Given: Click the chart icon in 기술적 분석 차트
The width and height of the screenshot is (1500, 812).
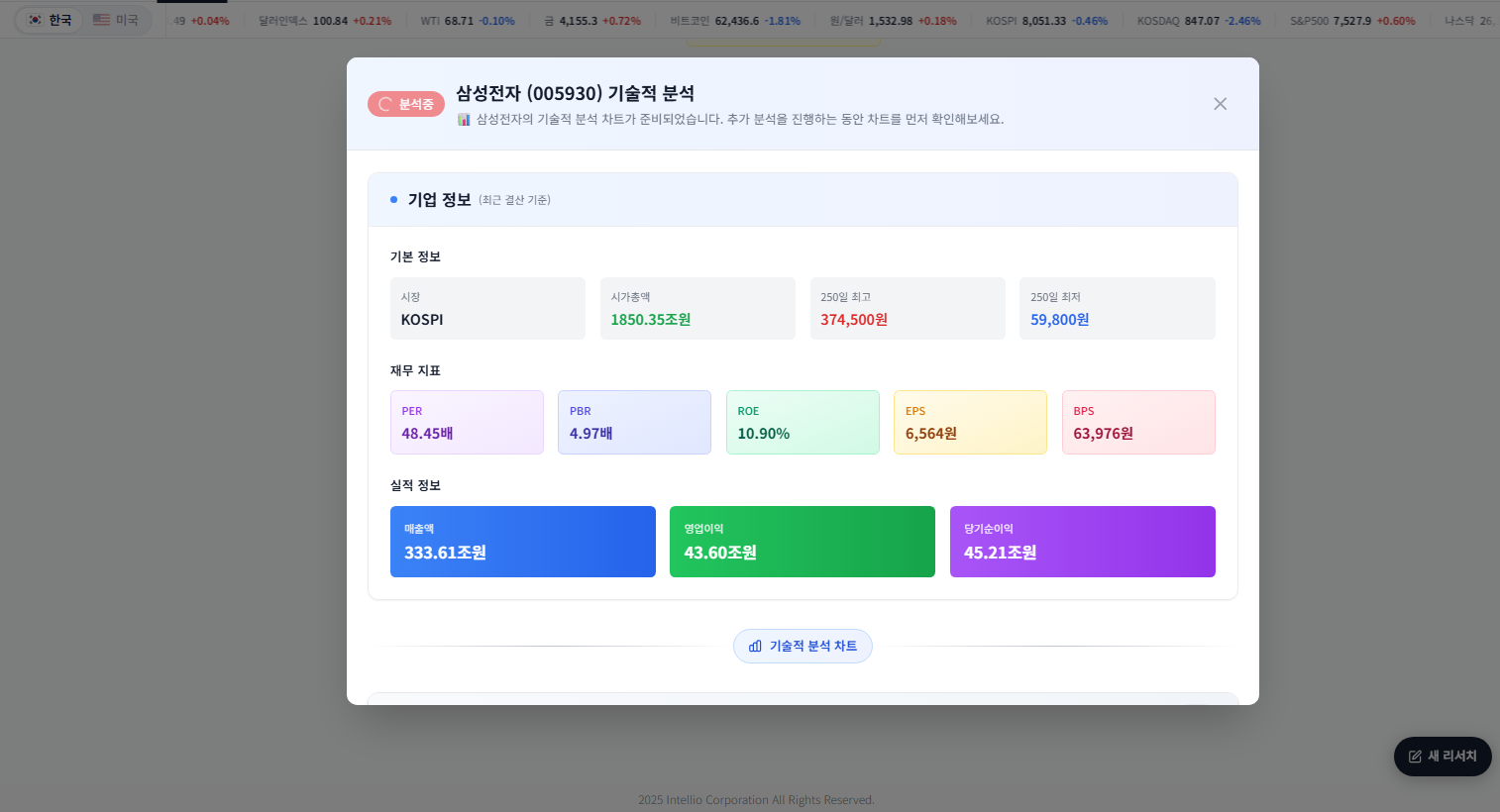Looking at the screenshot, I should coord(755,646).
